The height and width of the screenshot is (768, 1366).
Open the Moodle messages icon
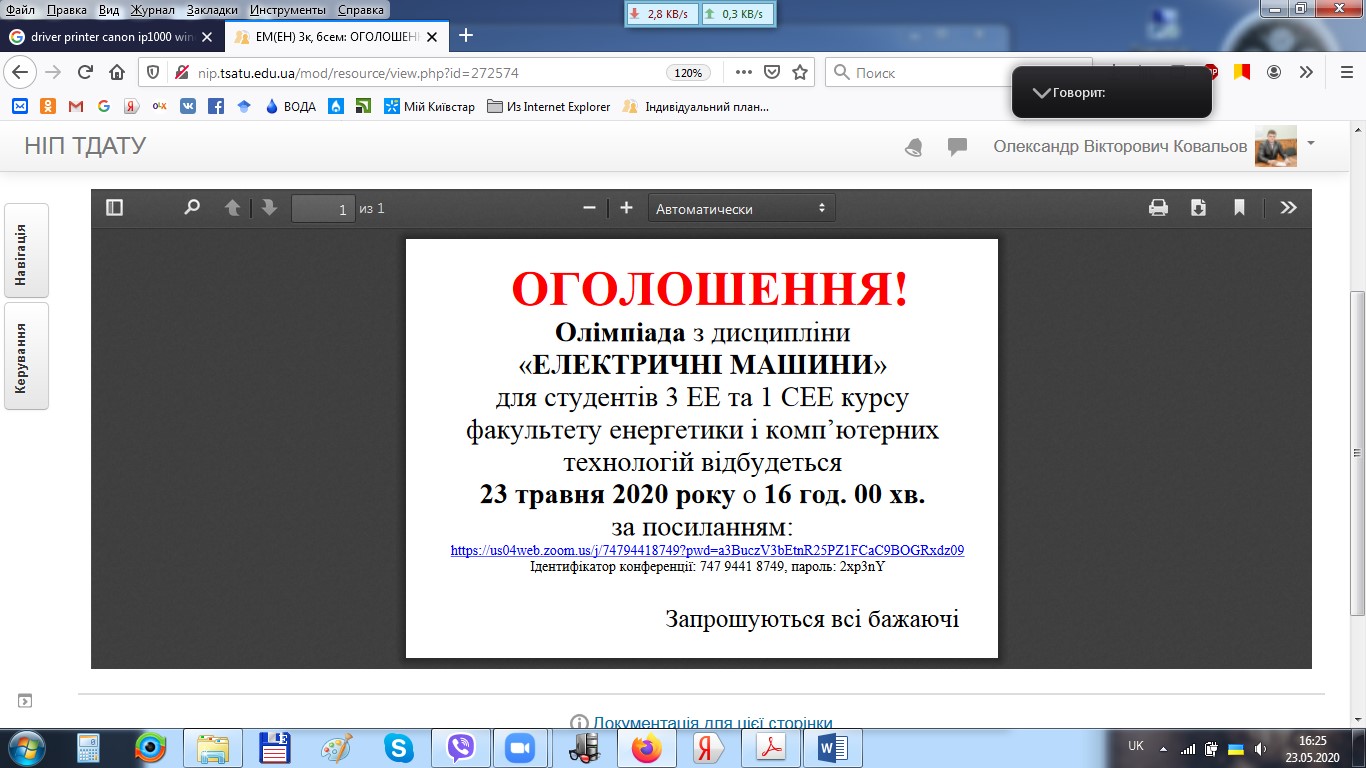tap(957, 147)
